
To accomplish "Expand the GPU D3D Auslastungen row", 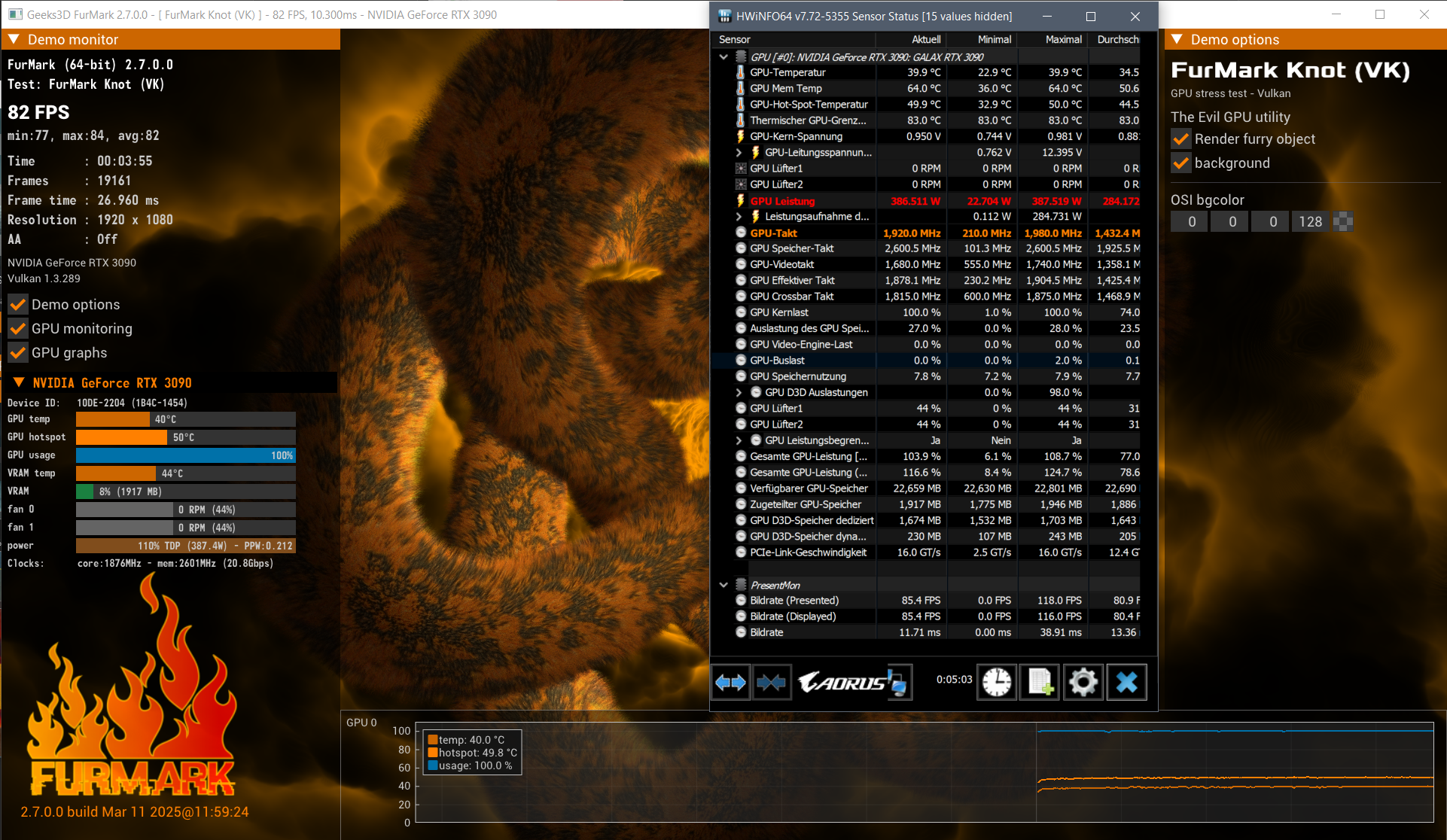I will [x=739, y=392].
